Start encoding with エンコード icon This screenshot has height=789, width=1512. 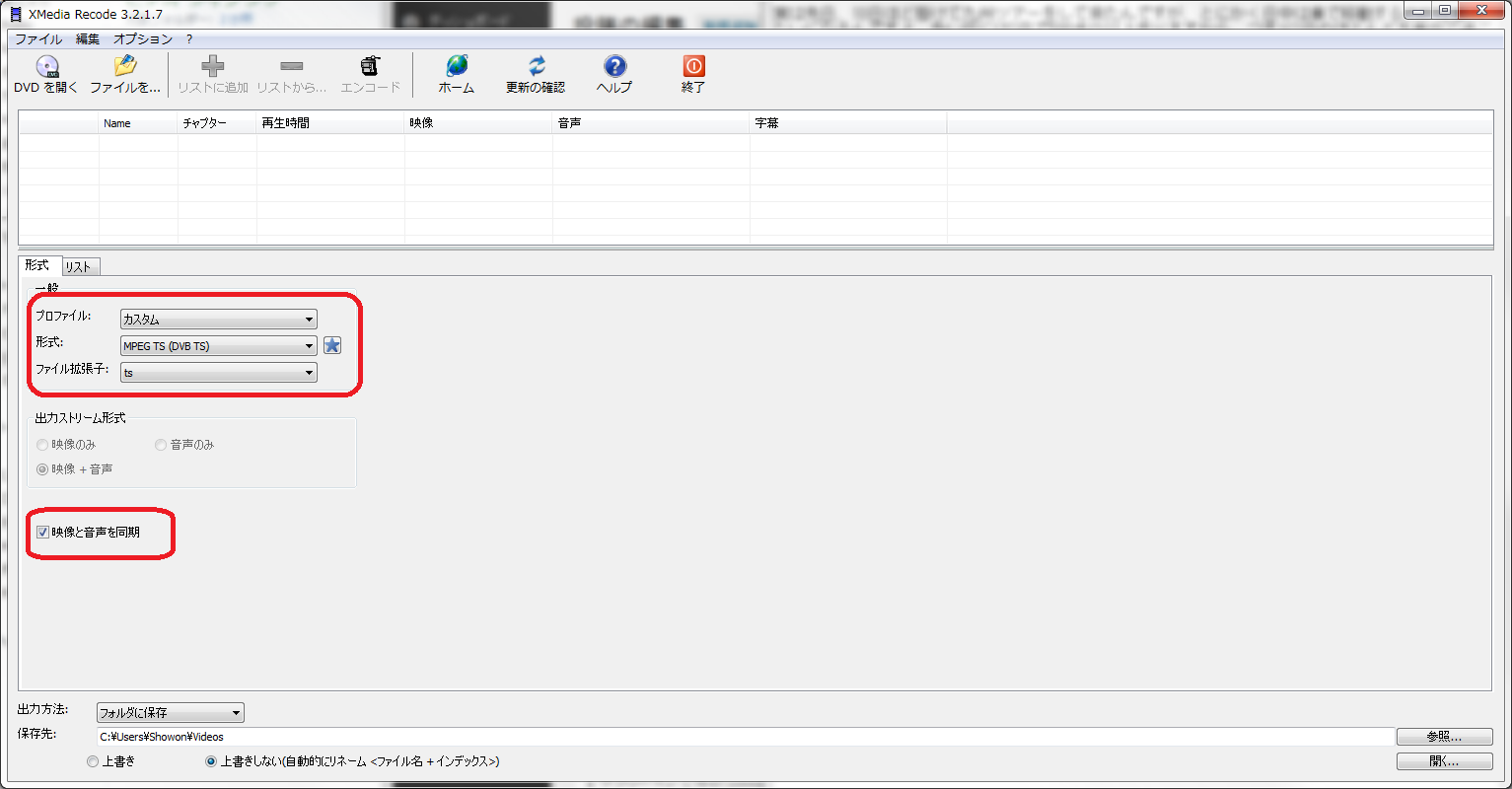(370, 66)
